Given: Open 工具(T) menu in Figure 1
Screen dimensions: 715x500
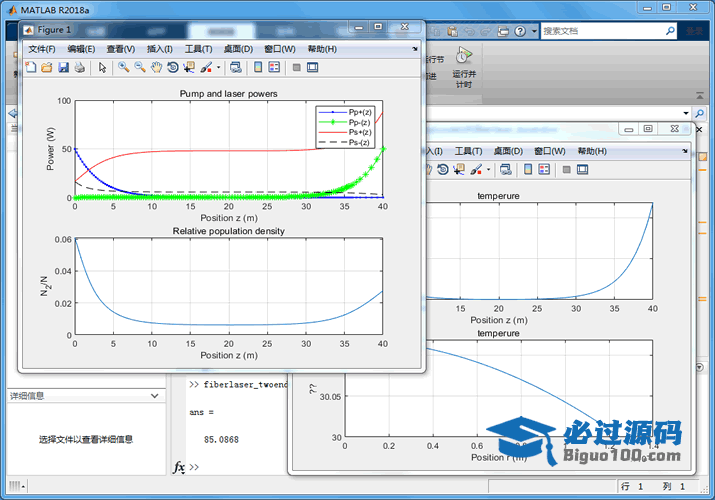Looking at the screenshot, I should [x=198, y=49].
